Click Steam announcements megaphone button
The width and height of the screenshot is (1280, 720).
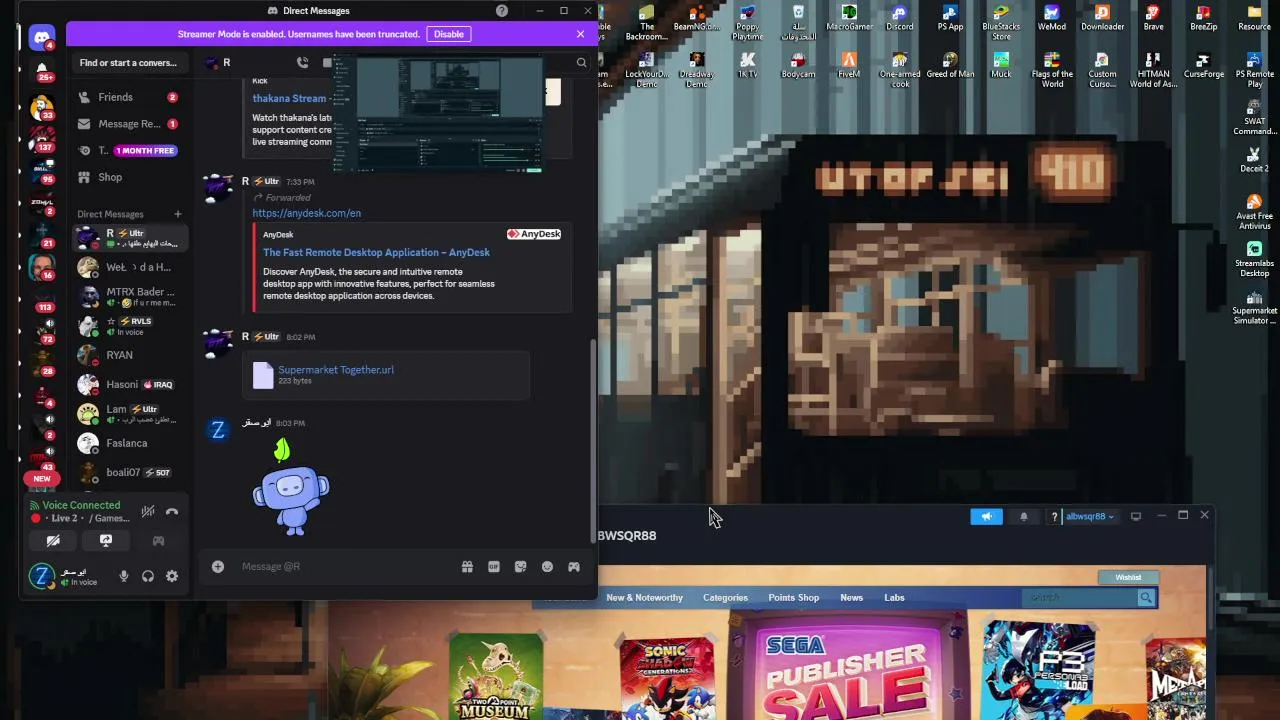986,516
